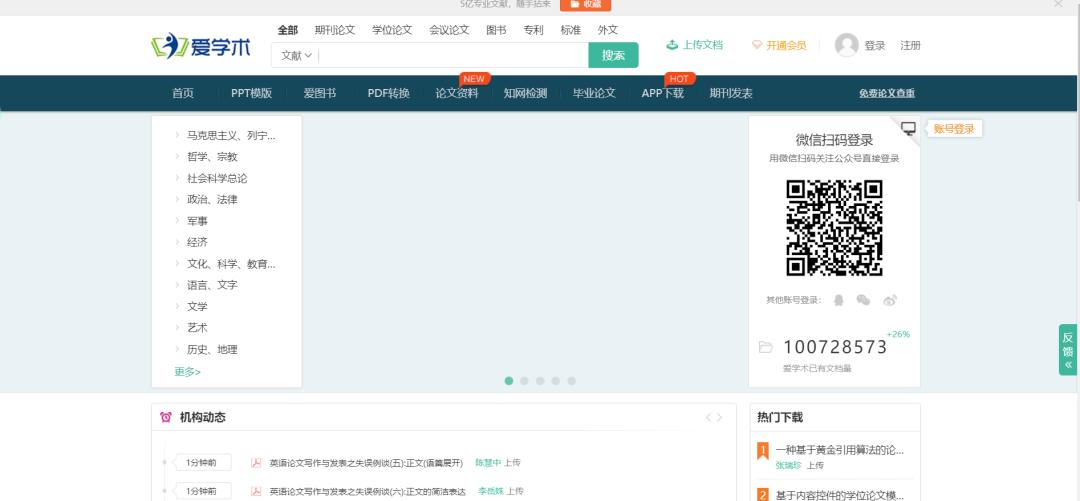Screen dimensions: 1080x501
Task: Click next arrow in 机构动态 panel
Action: pyautogui.click(x=720, y=417)
